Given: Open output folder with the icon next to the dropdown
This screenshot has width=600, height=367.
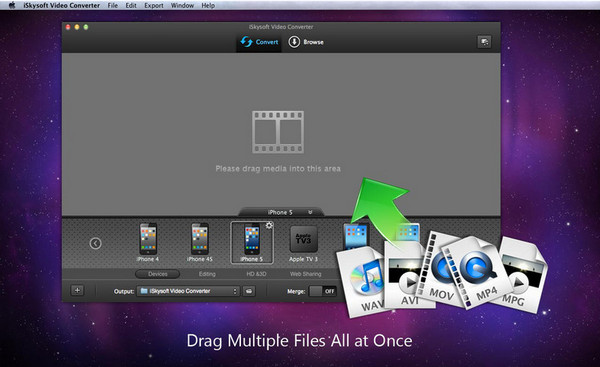Looking at the screenshot, I should coord(249,291).
